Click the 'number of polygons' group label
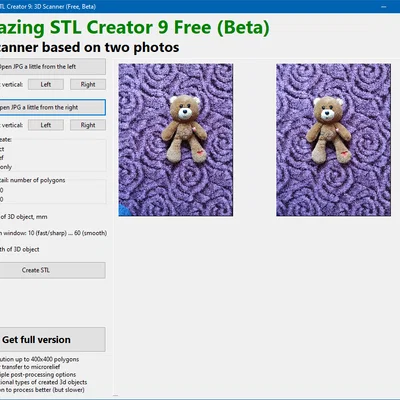 [x=37, y=180]
